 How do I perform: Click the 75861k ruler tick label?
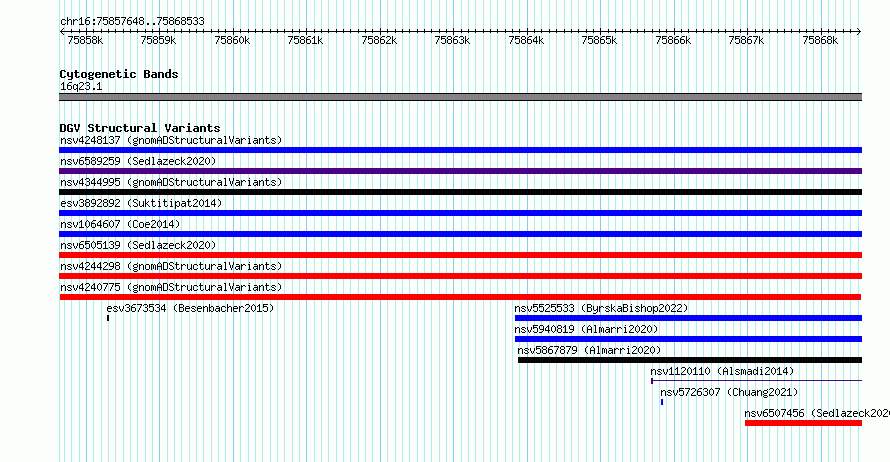pos(305,40)
